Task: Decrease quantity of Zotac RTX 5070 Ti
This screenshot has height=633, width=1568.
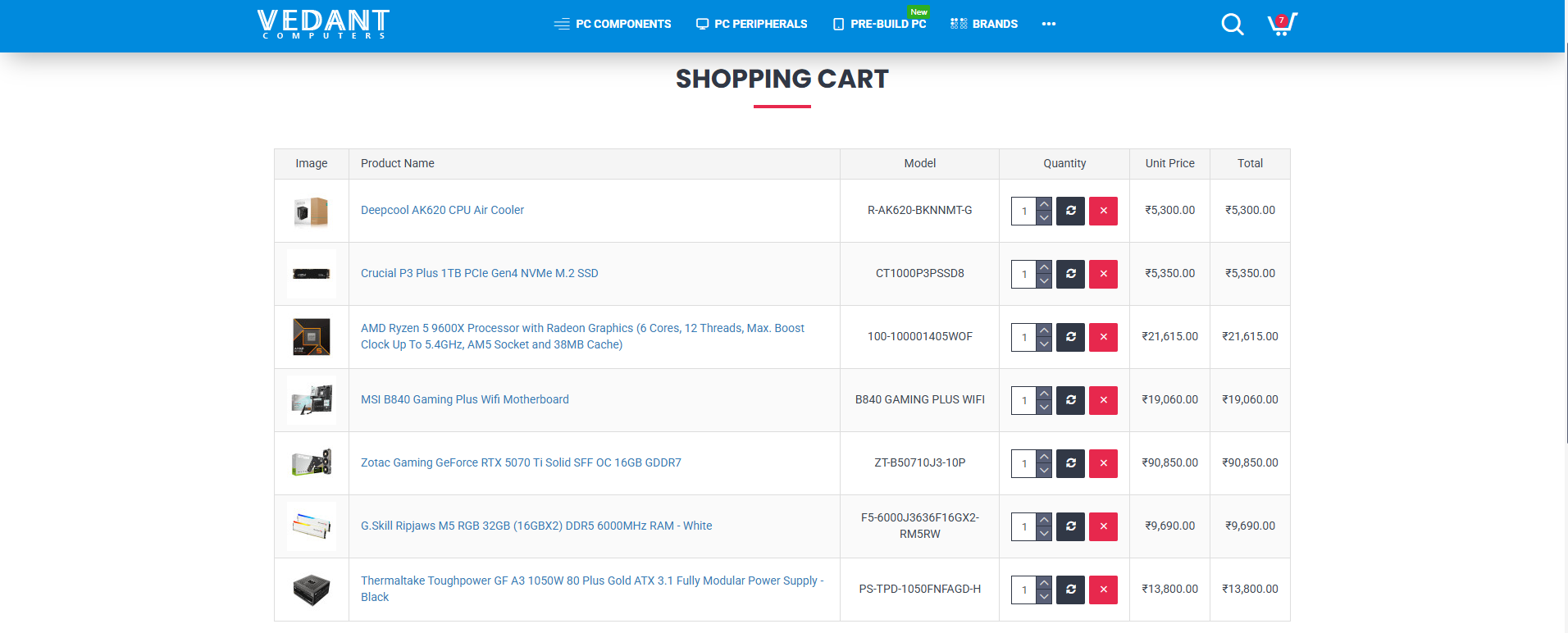Action: click(x=1044, y=471)
